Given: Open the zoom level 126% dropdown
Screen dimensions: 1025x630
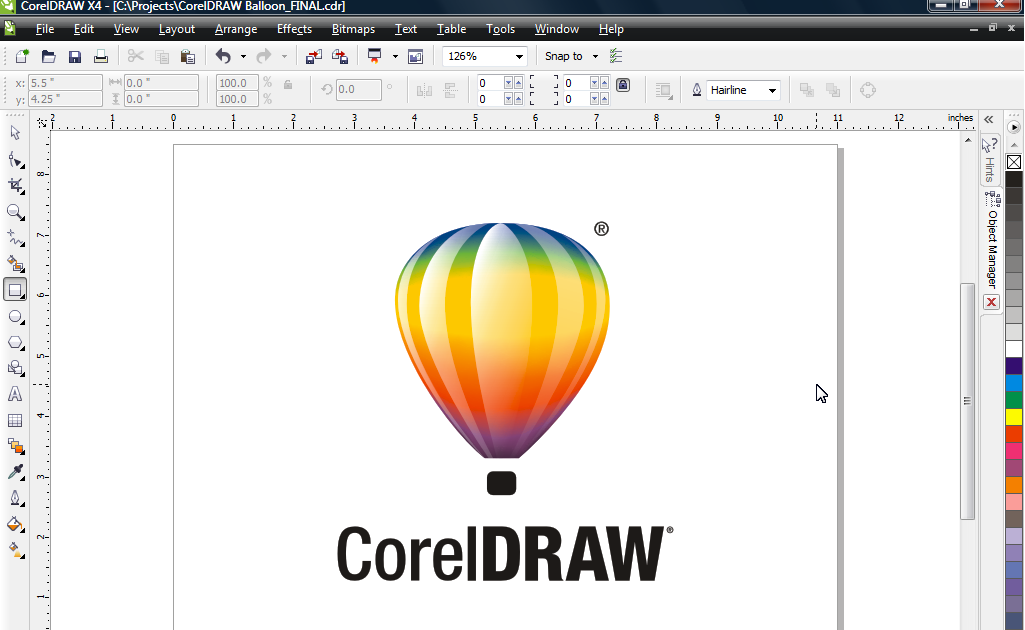Looking at the screenshot, I should point(519,57).
